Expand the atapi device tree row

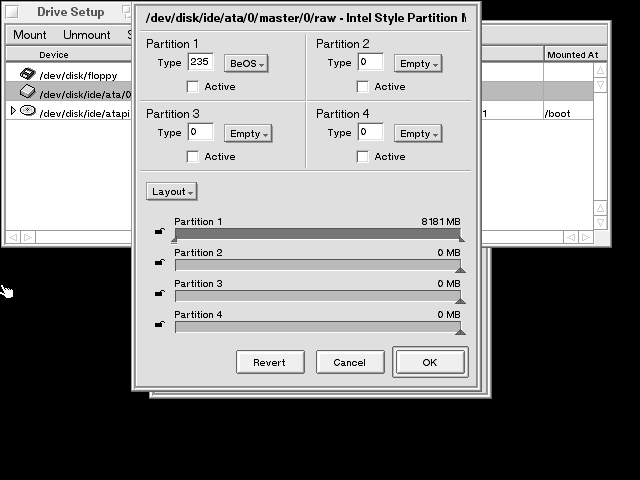(x=13, y=110)
